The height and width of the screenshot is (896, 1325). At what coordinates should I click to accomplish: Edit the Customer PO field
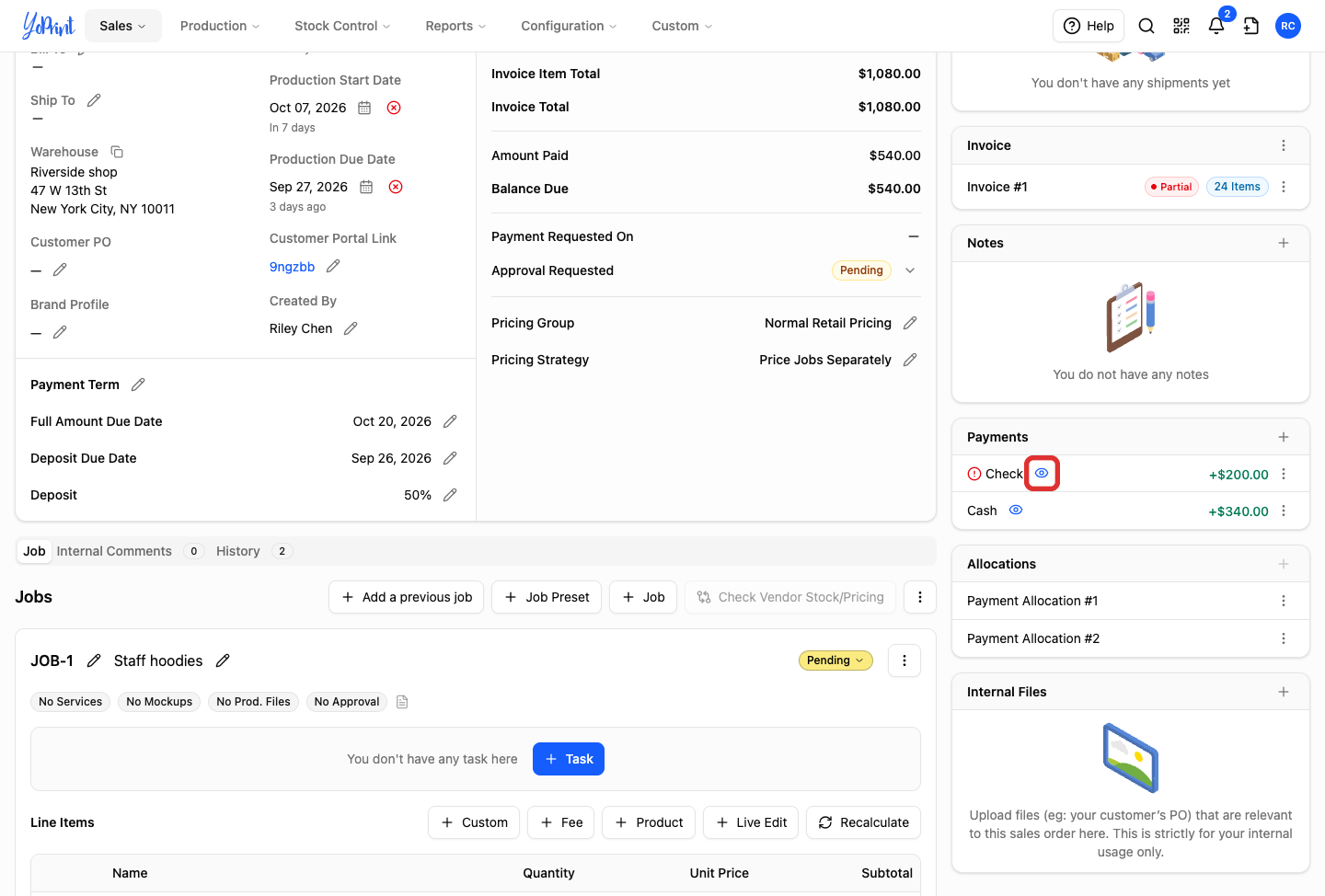click(x=60, y=270)
